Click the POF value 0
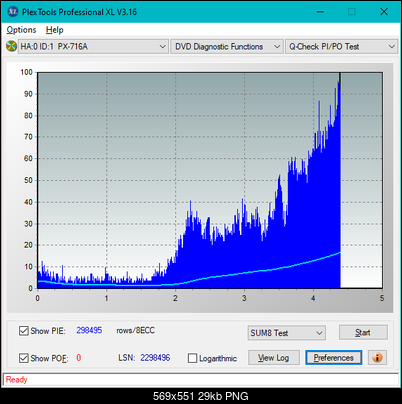Screen dimensions: 402x404 point(79,358)
